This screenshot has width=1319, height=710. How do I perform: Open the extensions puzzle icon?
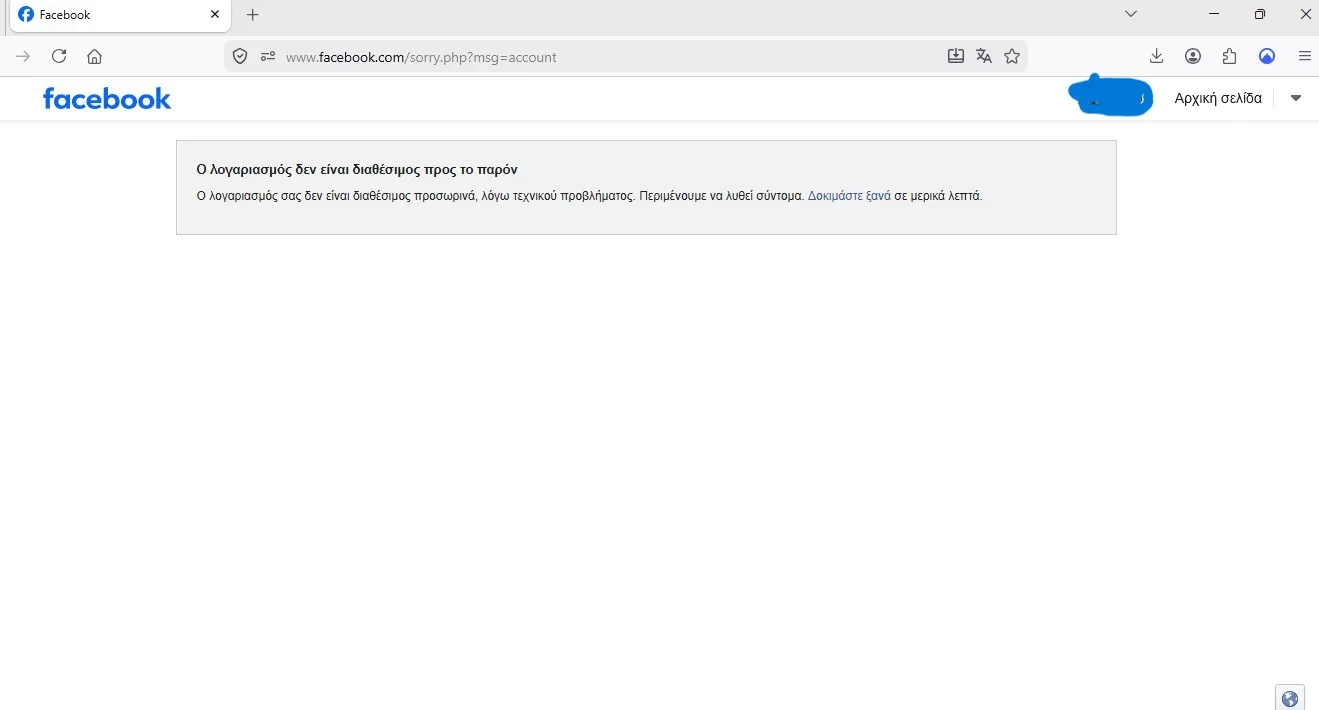1230,56
